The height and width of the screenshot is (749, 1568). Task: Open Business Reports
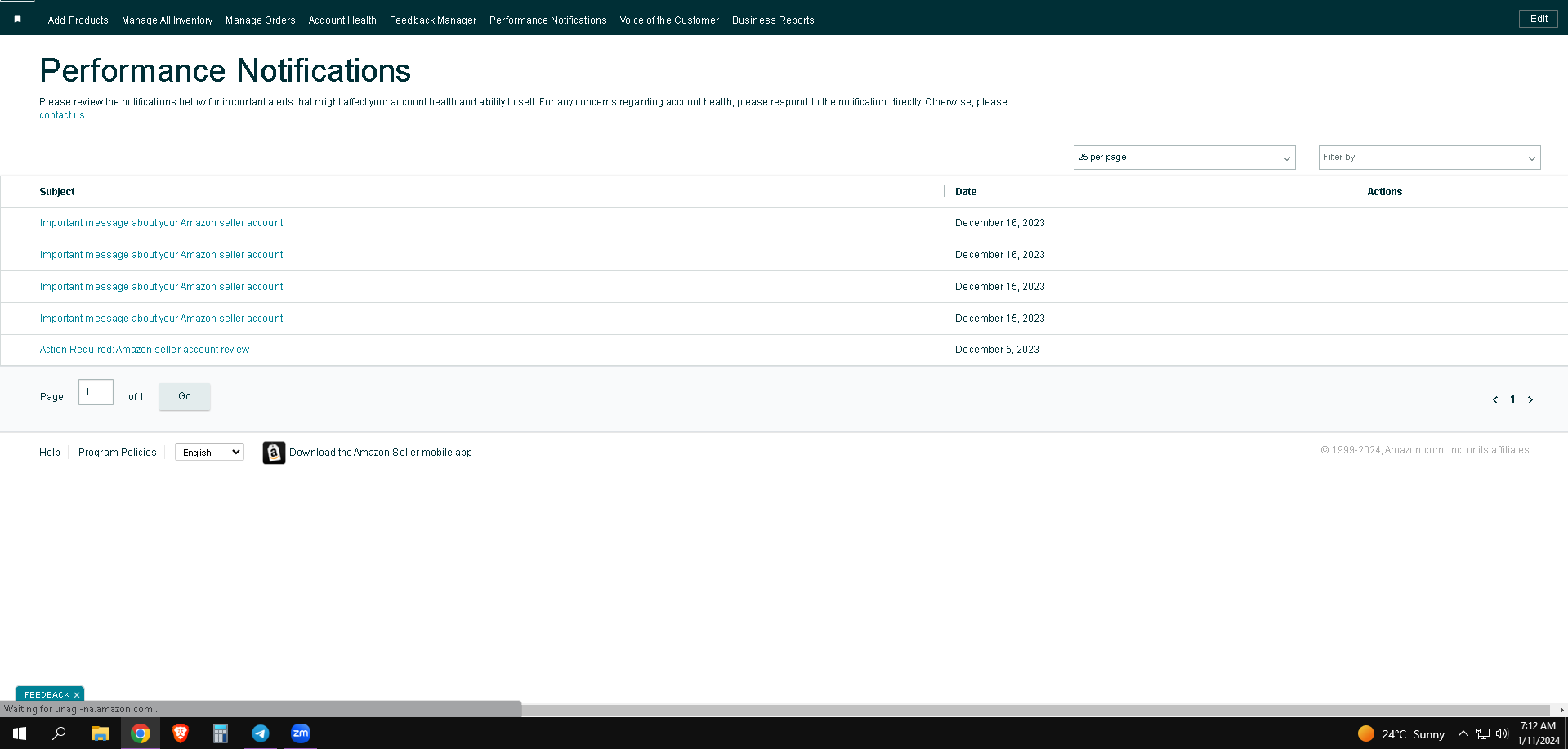(x=773, y=20)
